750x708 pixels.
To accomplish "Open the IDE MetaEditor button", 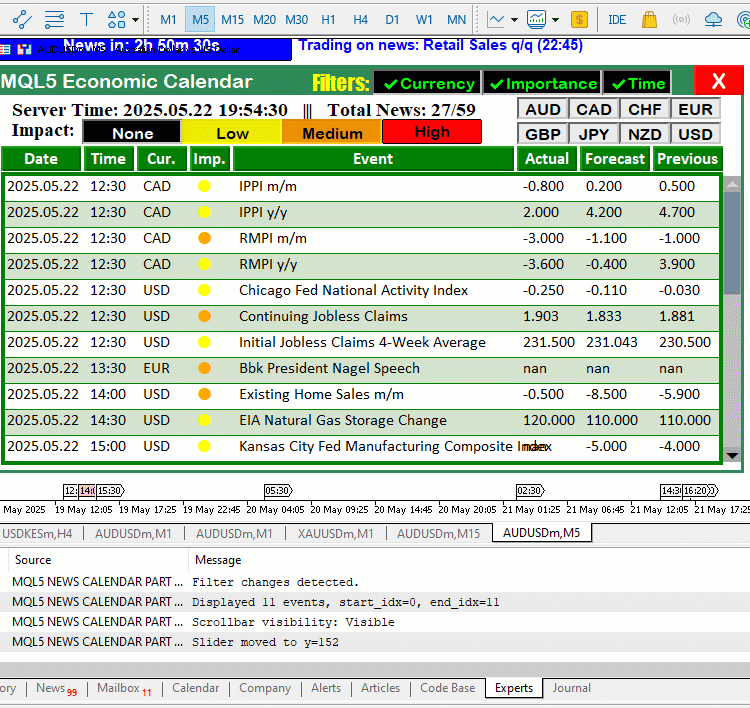I will click(x=617, y=20).
